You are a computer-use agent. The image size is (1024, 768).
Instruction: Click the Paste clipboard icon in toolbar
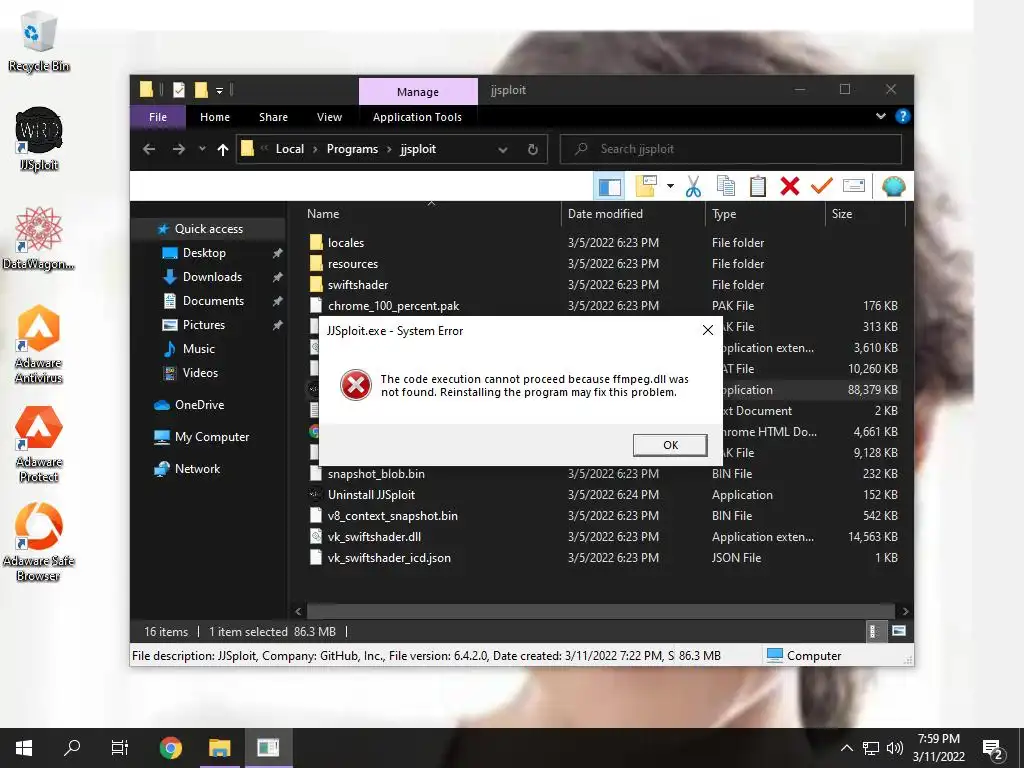(758, 187)
